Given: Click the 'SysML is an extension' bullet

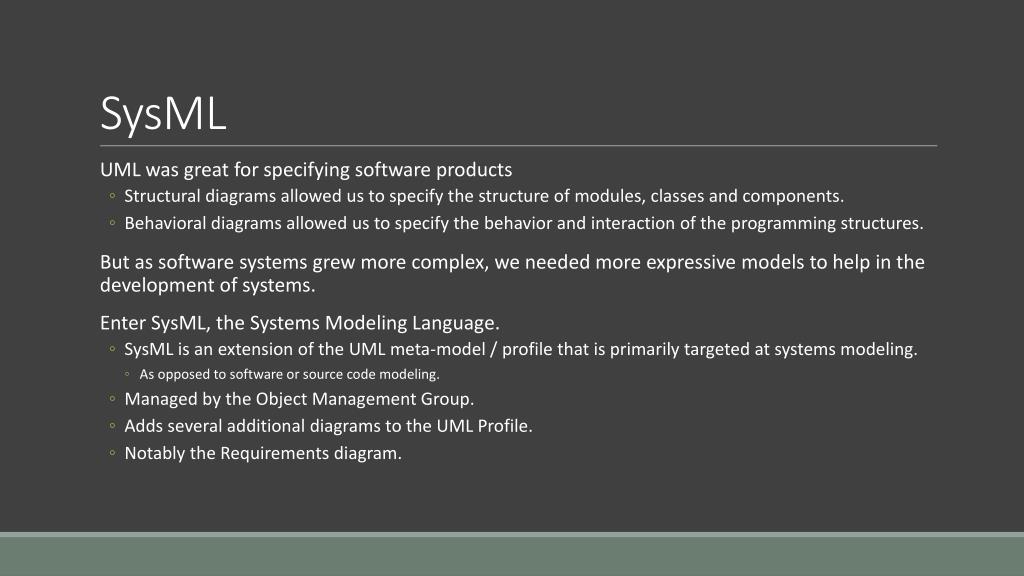Looking at the screenshot, I should [x=520, y=349].
